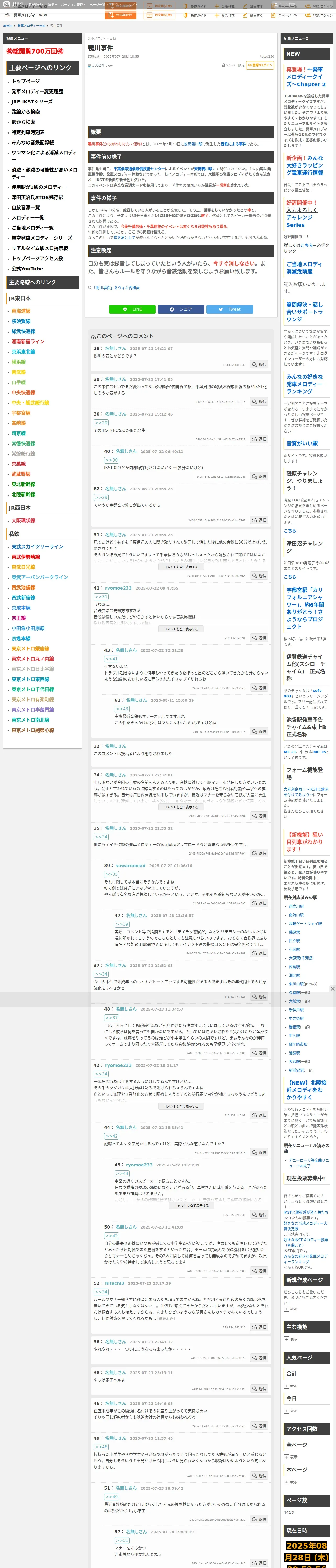Open 東武スカイツリーライン link

(x=37, y=547)
